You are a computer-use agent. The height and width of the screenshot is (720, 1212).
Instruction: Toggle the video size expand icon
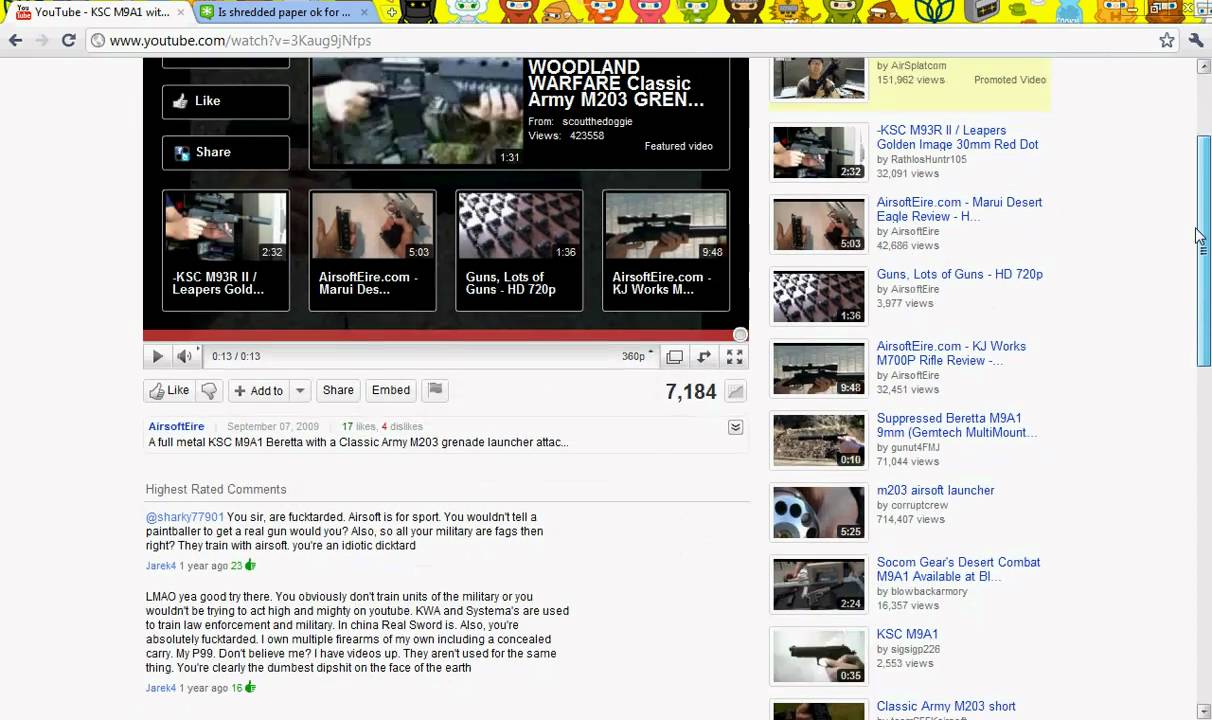pos(675,356)
